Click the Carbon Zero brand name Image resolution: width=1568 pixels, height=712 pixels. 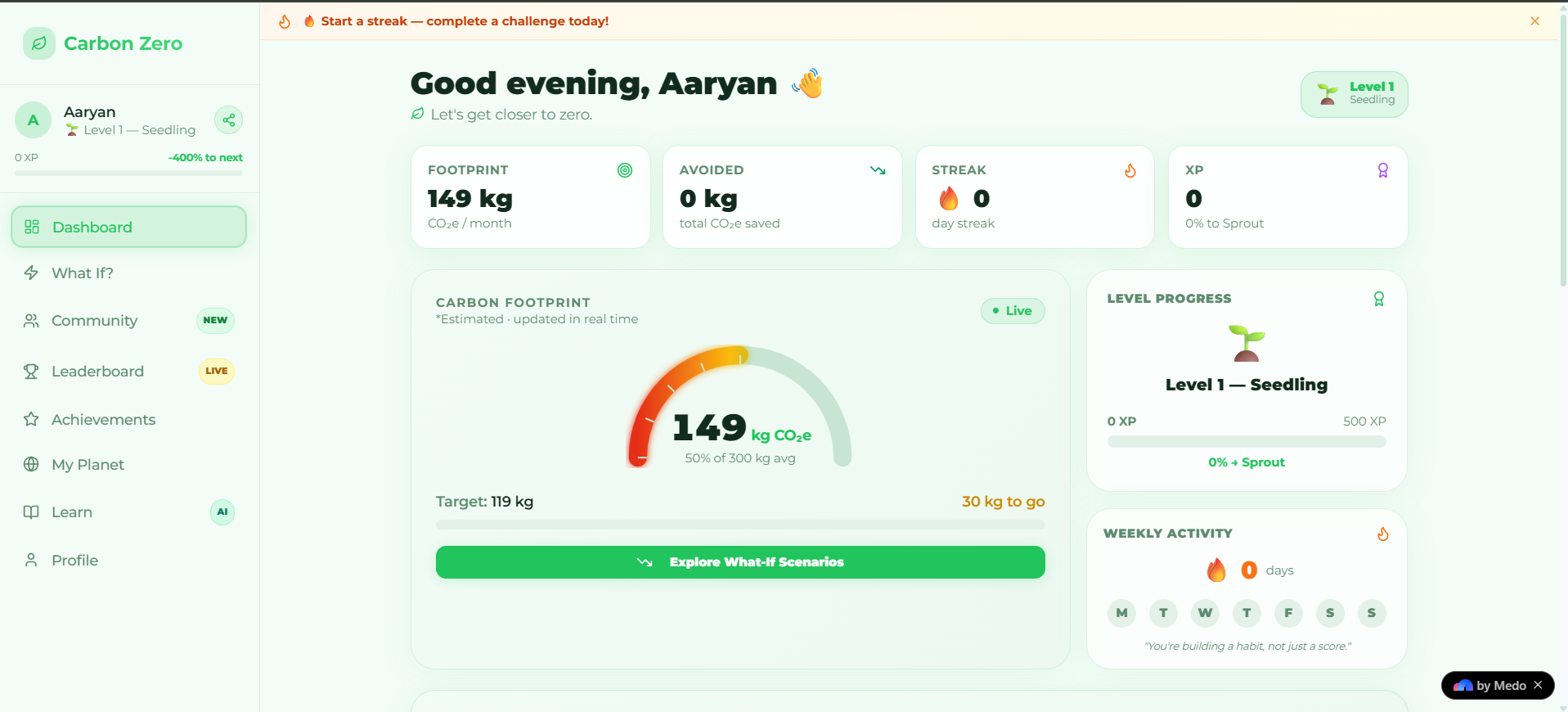(x=123, y=43)
